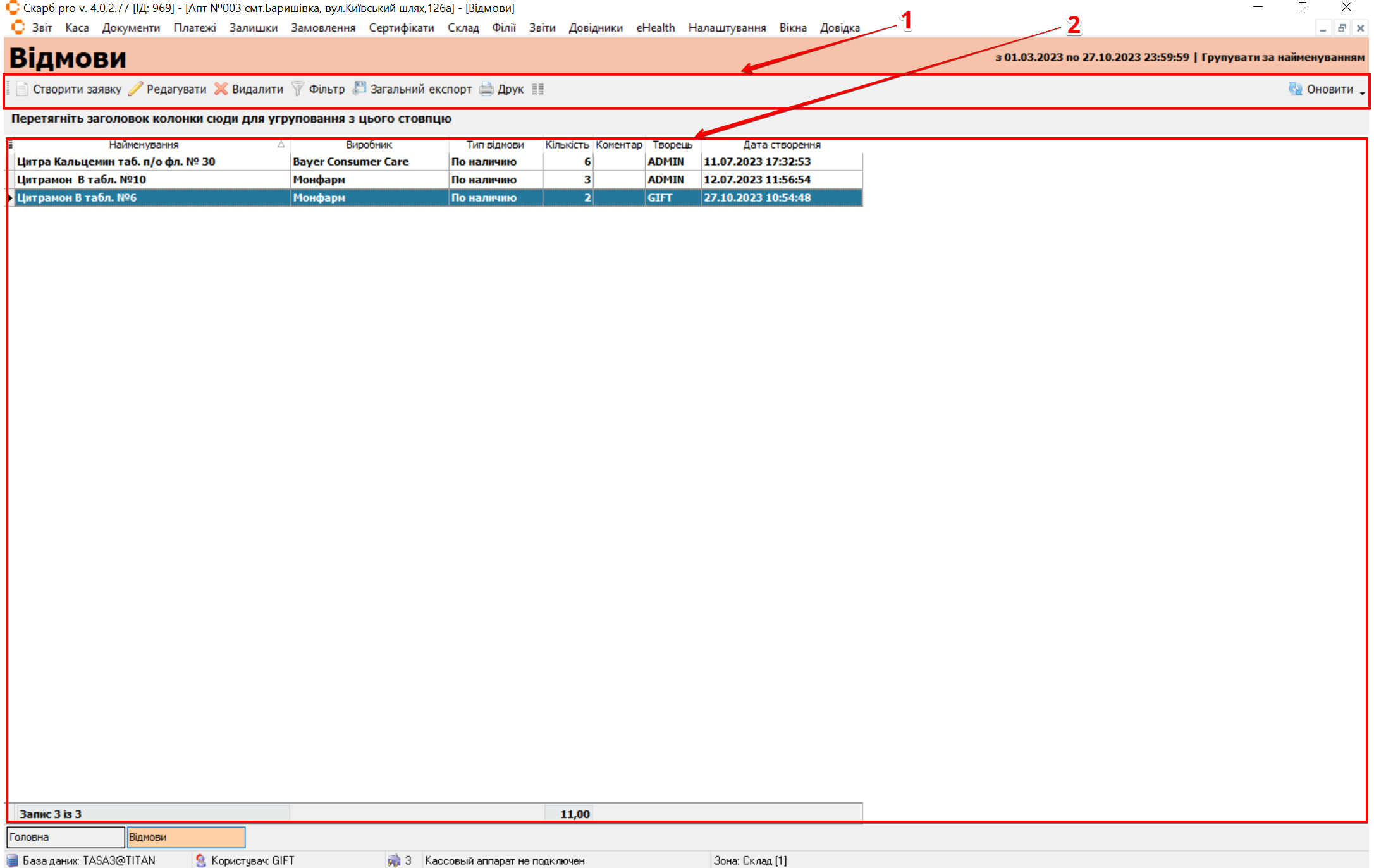Expand the toolbar overflow arrow near Оновити

1362,93
